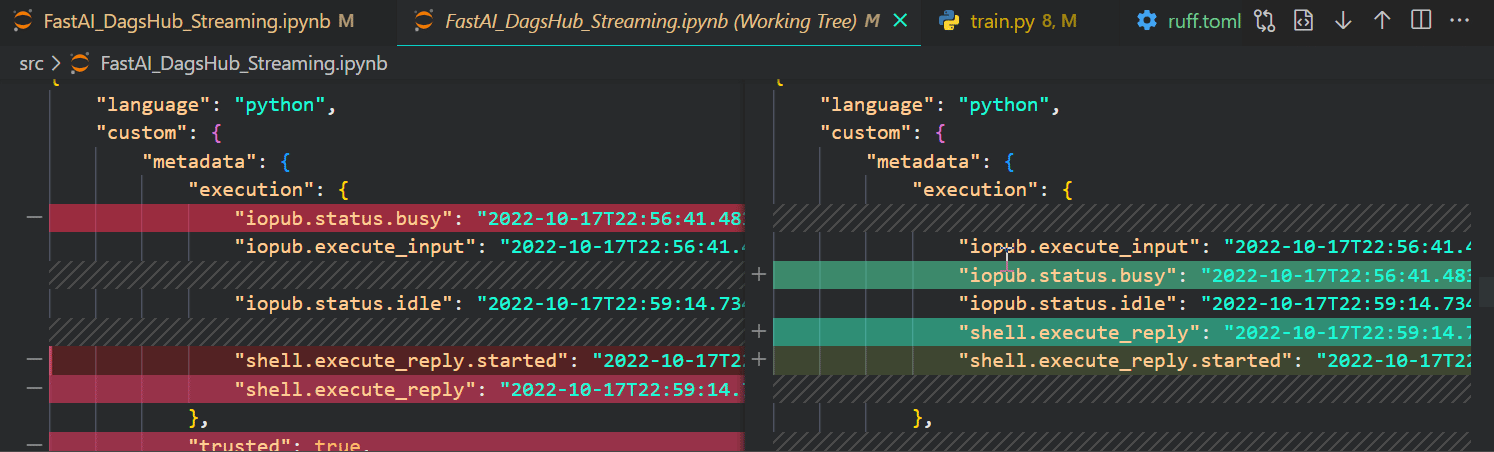Click "shell.execute_reply.started" key in left pane
The height and width of the screenshot is (452, 1494).
click(x=404, y=361)
